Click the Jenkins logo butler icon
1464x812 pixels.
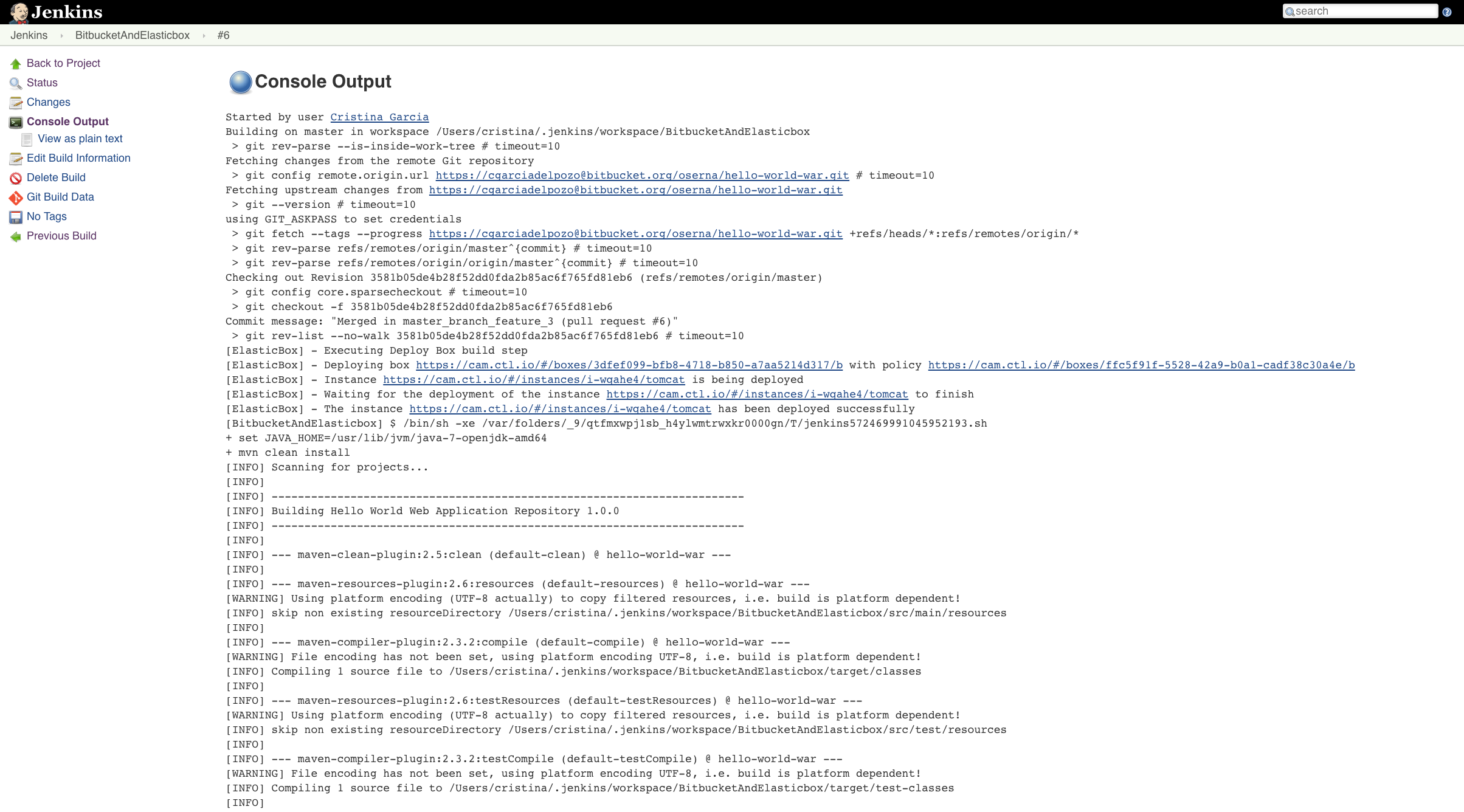click(19, 12)
